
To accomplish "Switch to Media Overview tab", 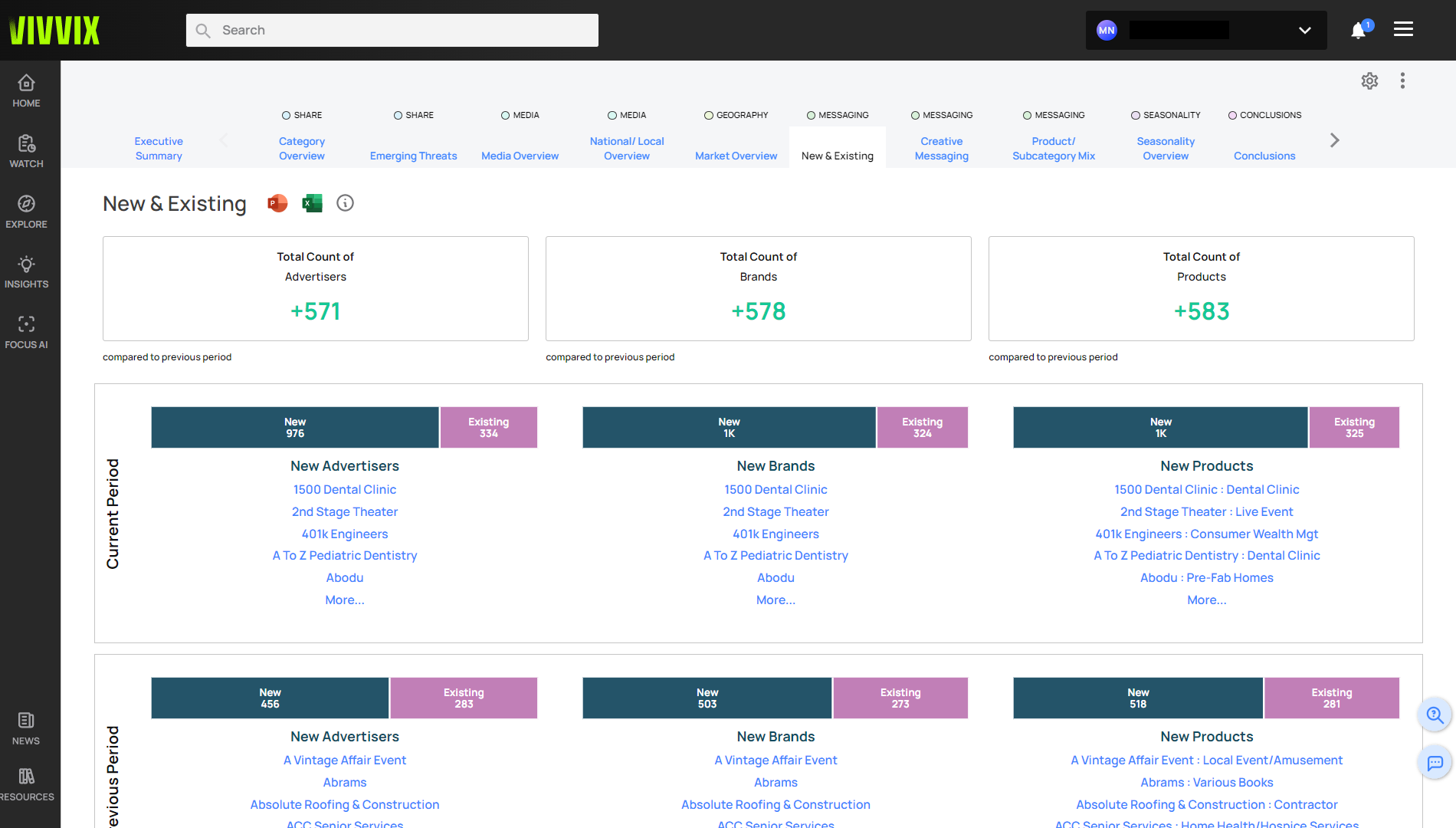I will tap(520, 156).
